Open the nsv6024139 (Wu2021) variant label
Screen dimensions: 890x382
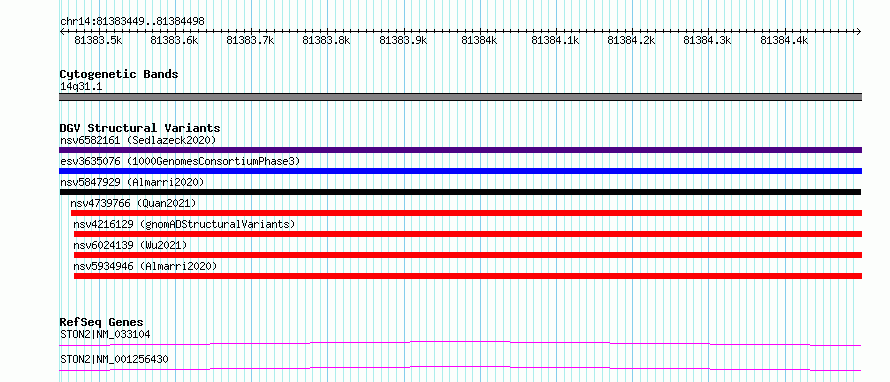coord(130,245)
